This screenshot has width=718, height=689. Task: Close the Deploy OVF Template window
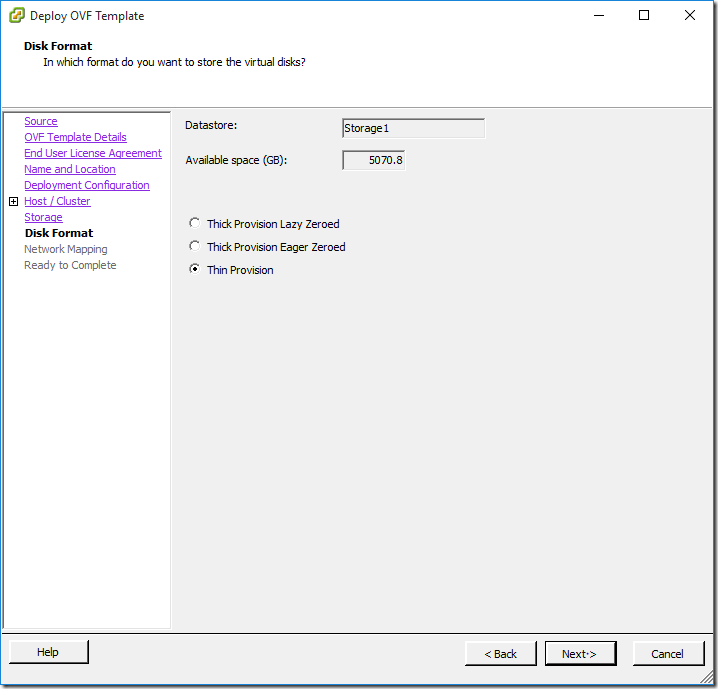[x=690, y=16]
